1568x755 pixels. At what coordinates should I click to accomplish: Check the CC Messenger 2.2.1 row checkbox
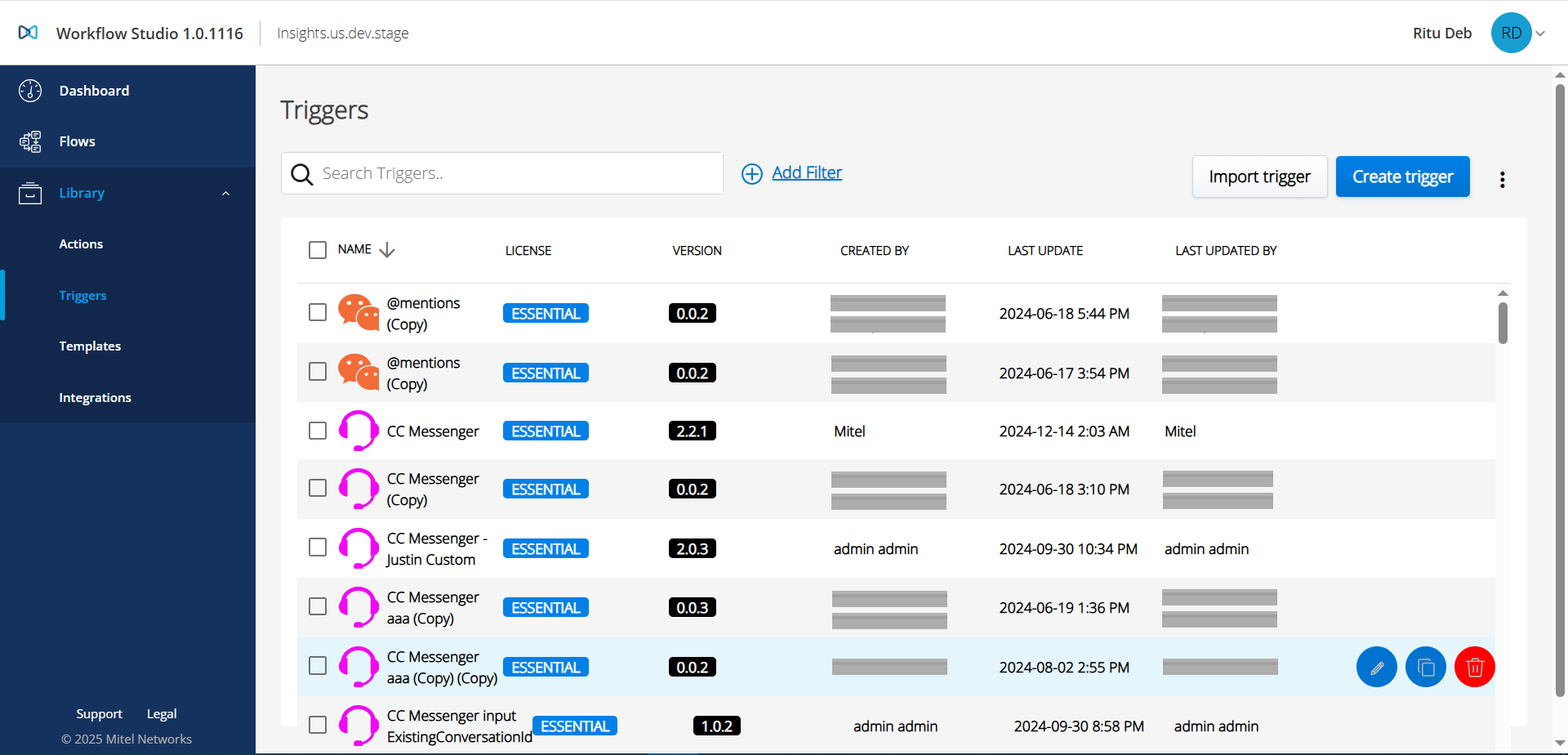318,431
